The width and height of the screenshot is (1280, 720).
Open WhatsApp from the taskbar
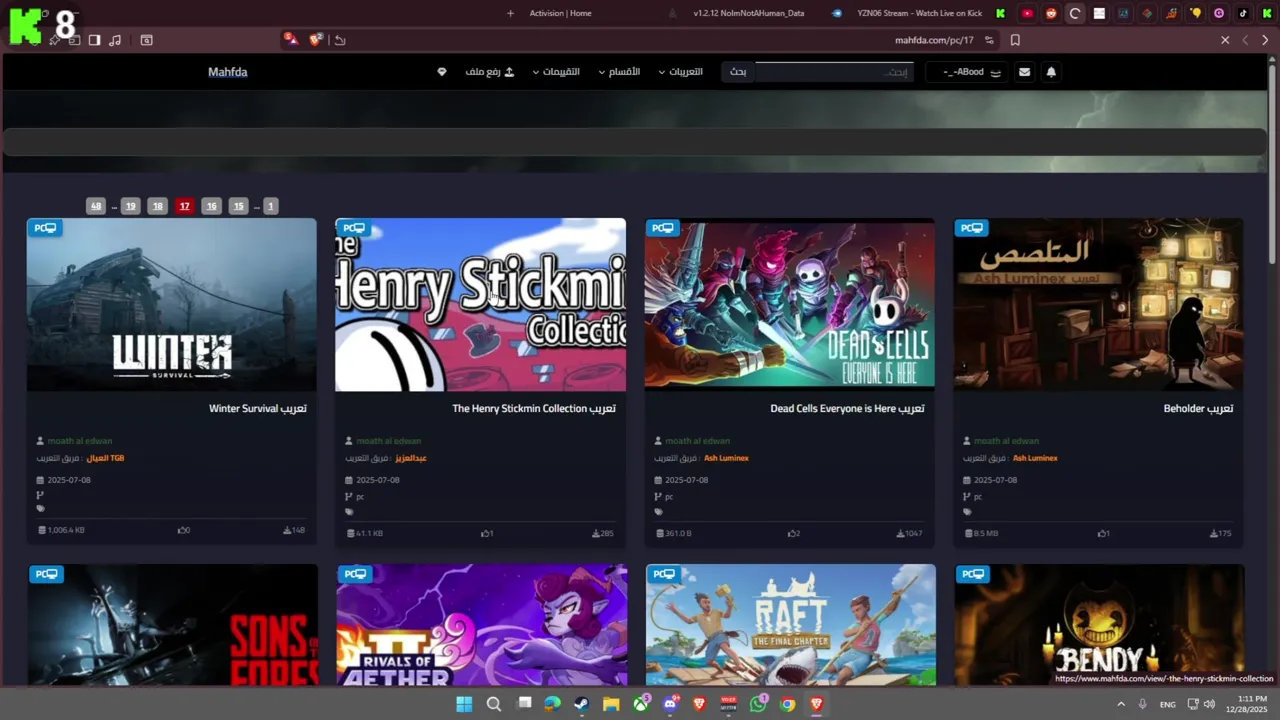[x=758, y=704]
